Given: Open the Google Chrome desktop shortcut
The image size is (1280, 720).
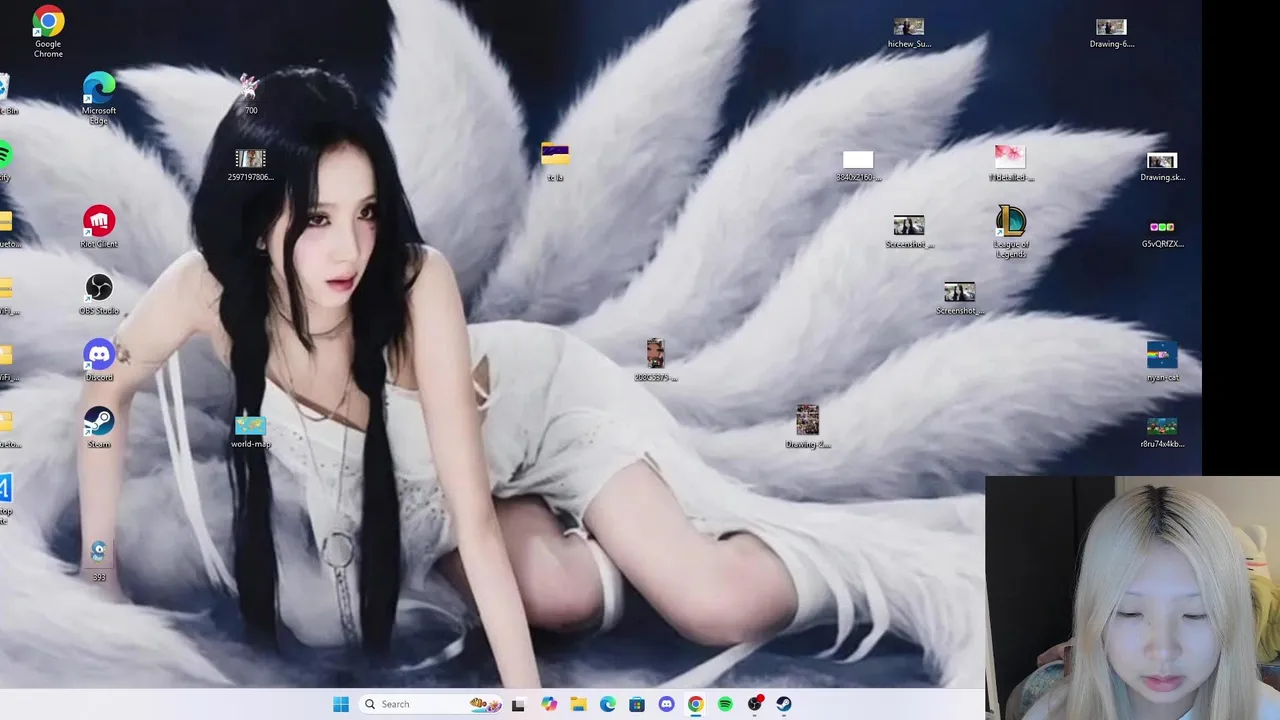Looking at the screenshot, I should pos(48,32).
